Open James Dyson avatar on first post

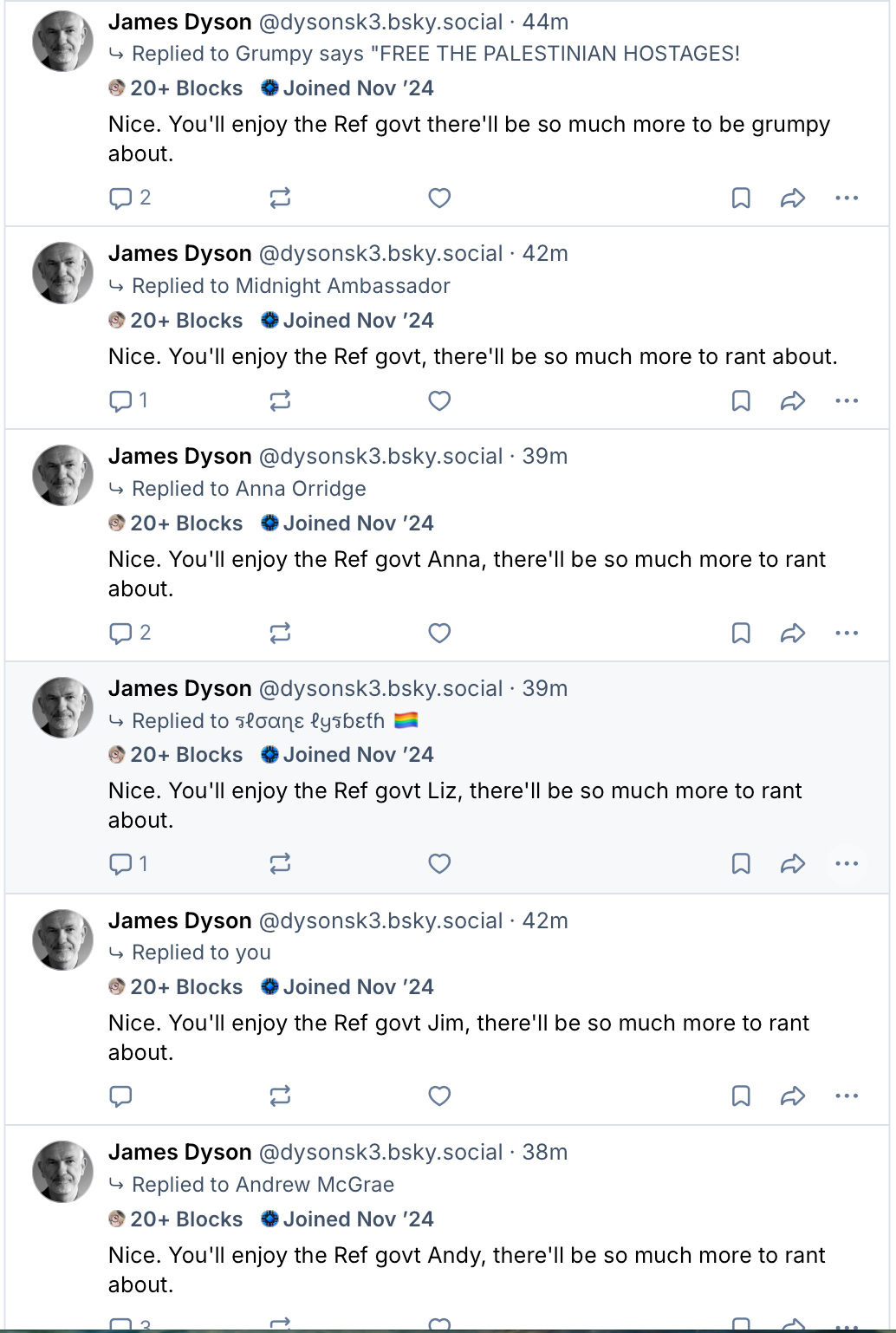click(x=62, y=42)
